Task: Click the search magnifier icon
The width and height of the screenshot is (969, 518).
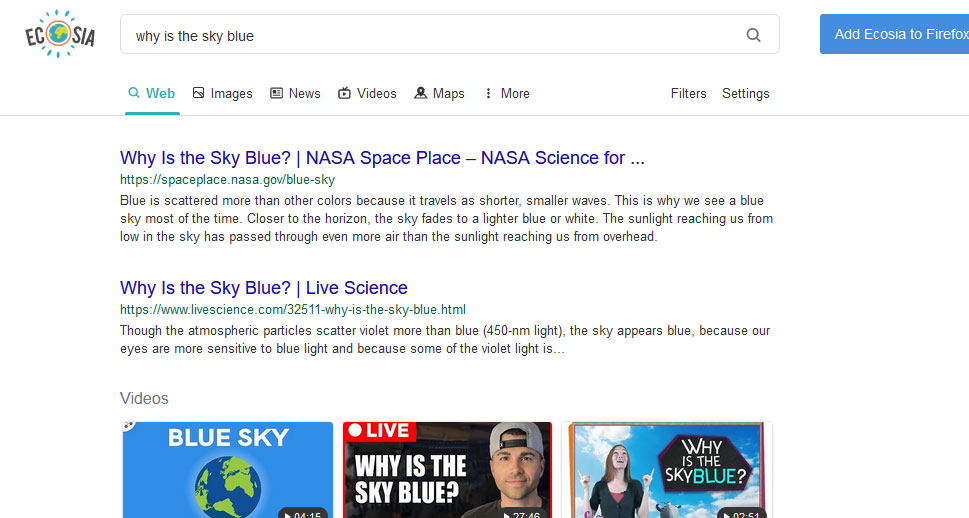Action: tap(753, 35)
